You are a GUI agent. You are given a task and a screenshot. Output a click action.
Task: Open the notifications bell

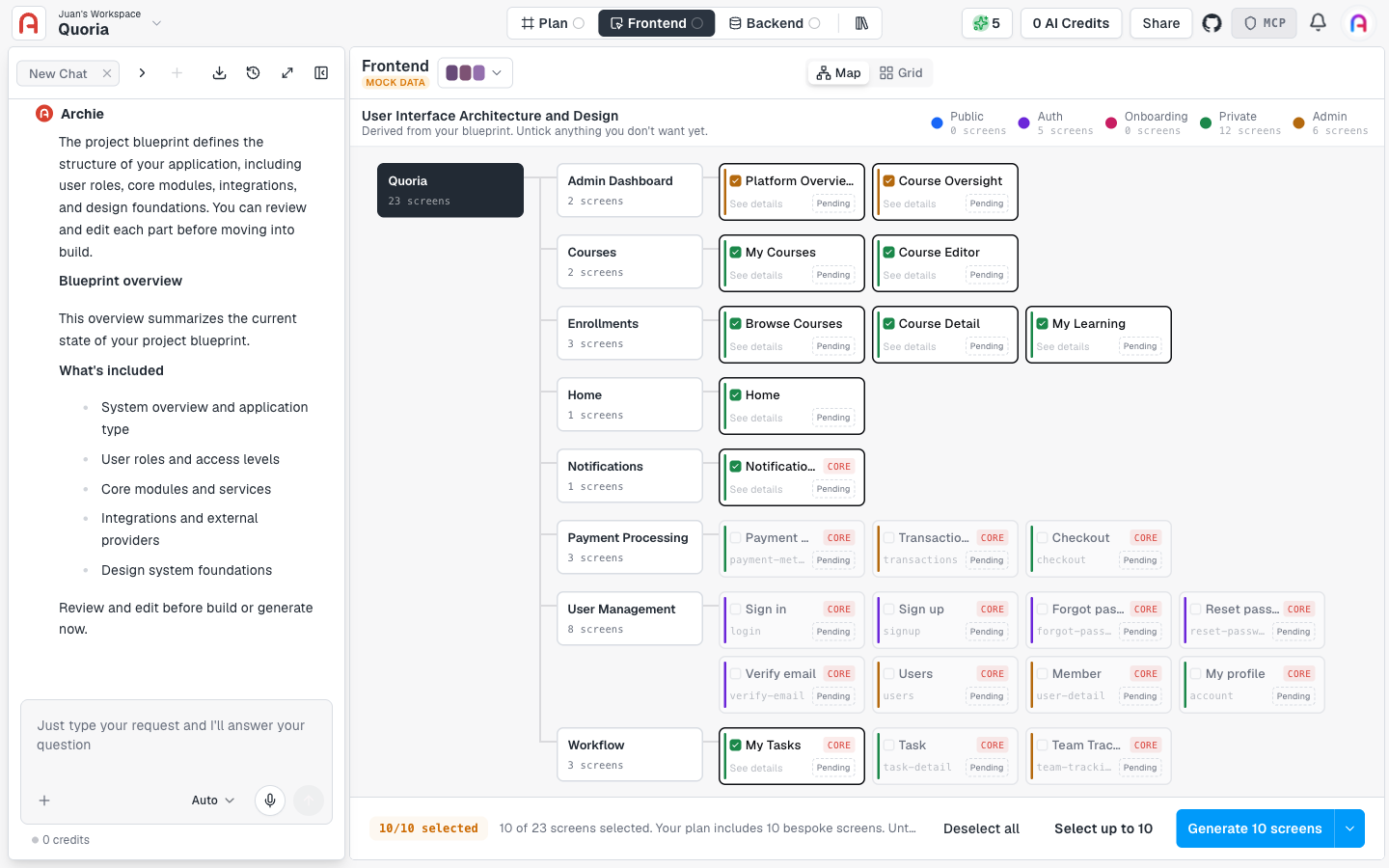click(x=1318, y=22)
